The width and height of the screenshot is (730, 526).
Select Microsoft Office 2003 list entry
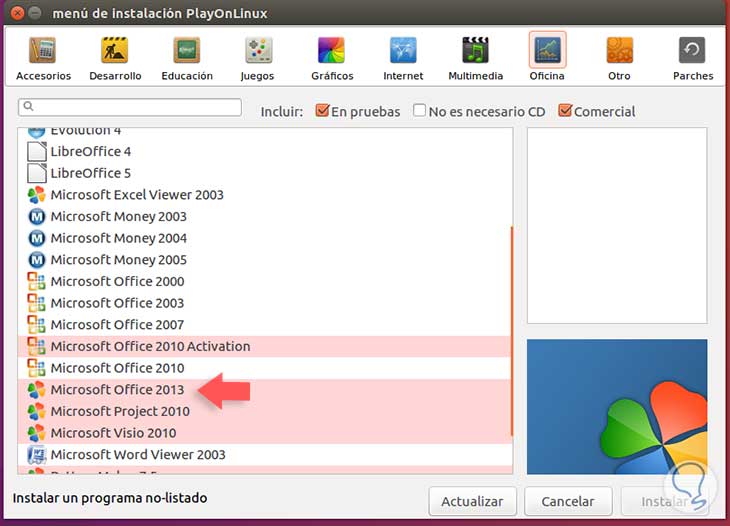click(265, 303)
